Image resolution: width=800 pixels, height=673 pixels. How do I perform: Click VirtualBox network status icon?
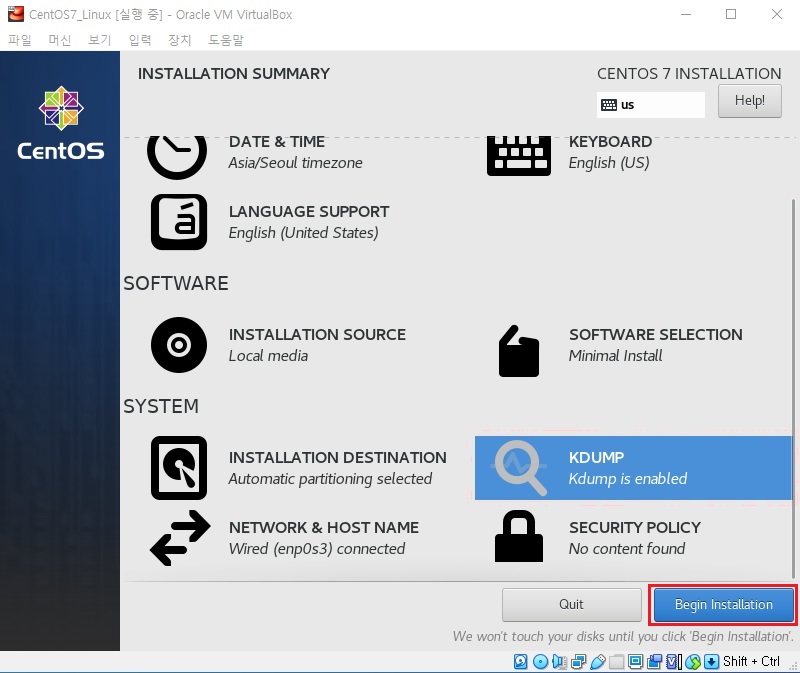click(x=579, y=662)
